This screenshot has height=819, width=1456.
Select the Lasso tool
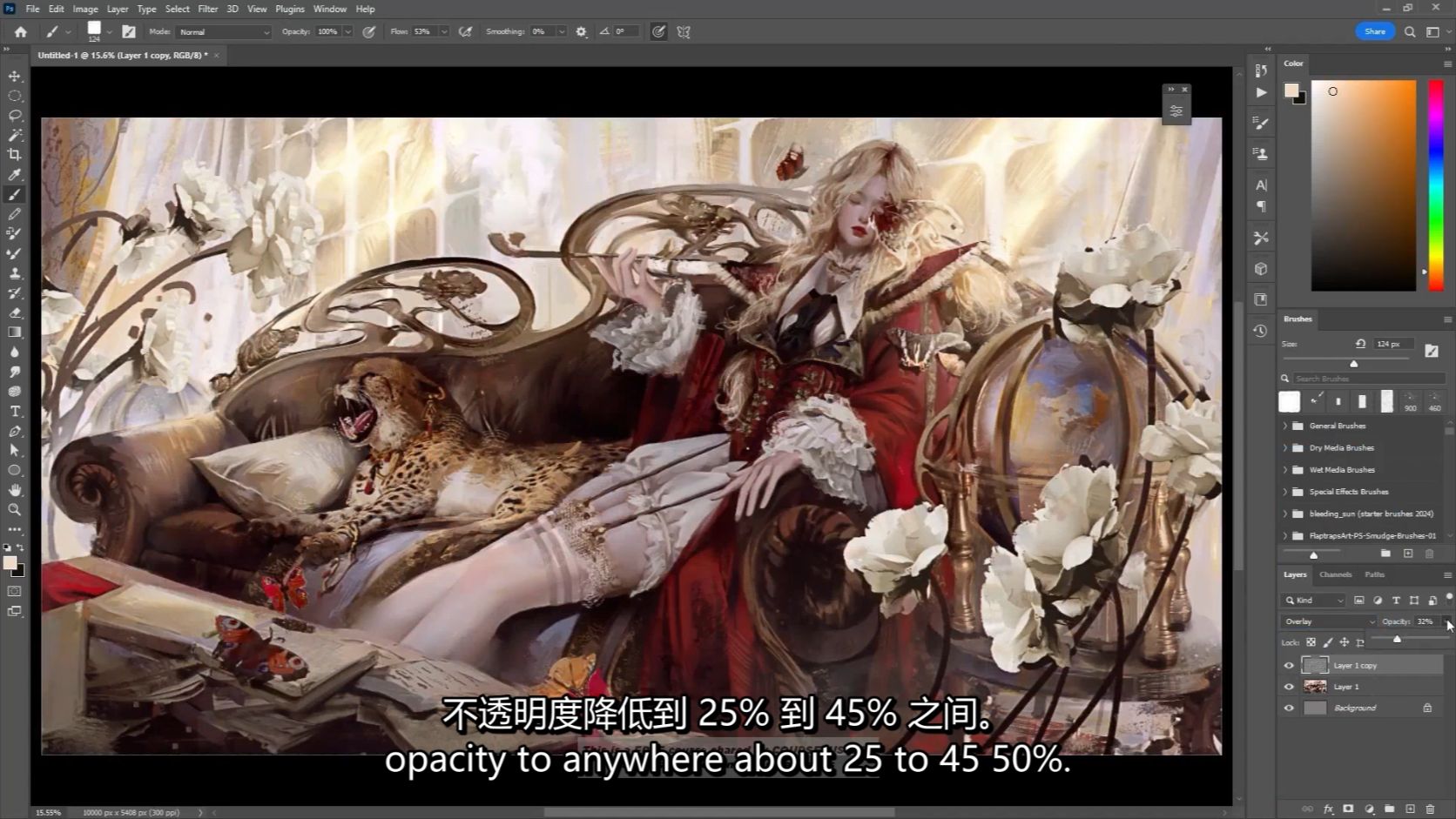point(15,116)
